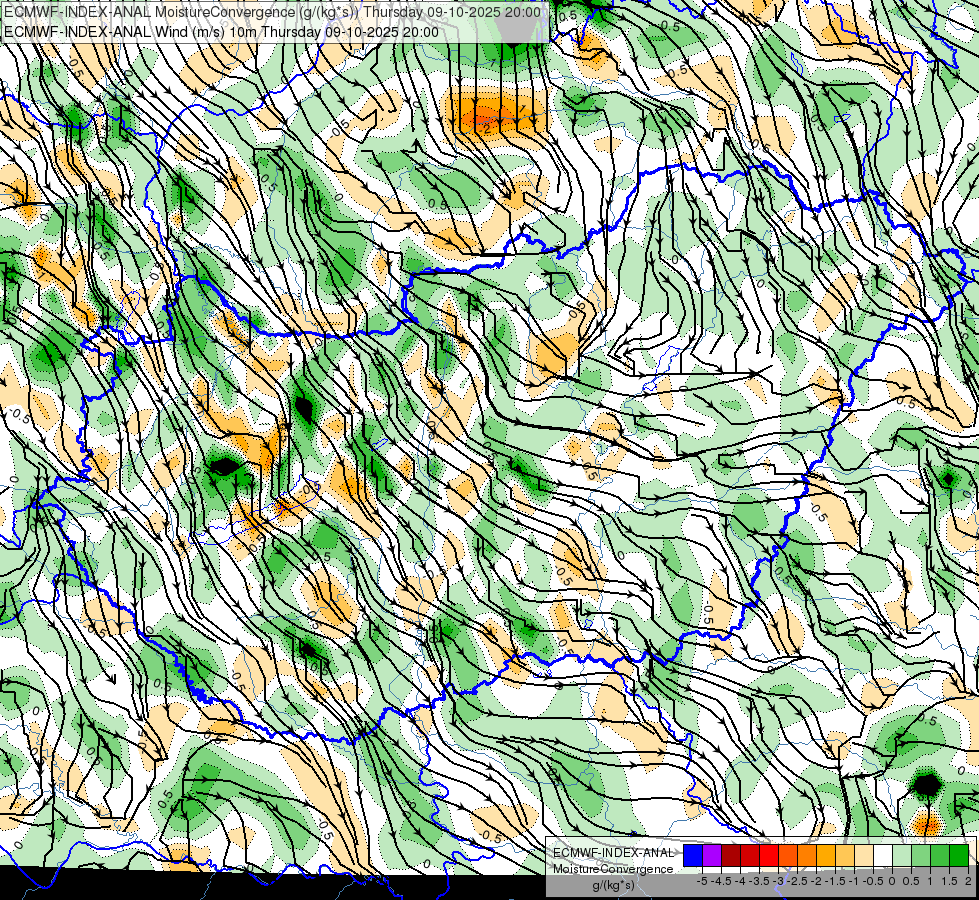Click the legend tick value -5
This screenshot has height=900, width=979.
702,881
